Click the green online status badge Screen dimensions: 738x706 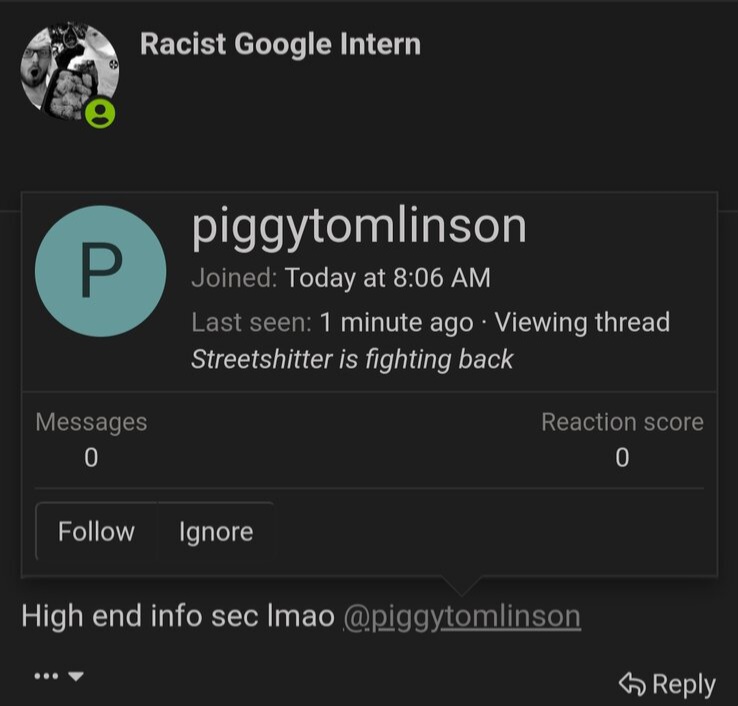pos(100,113)
